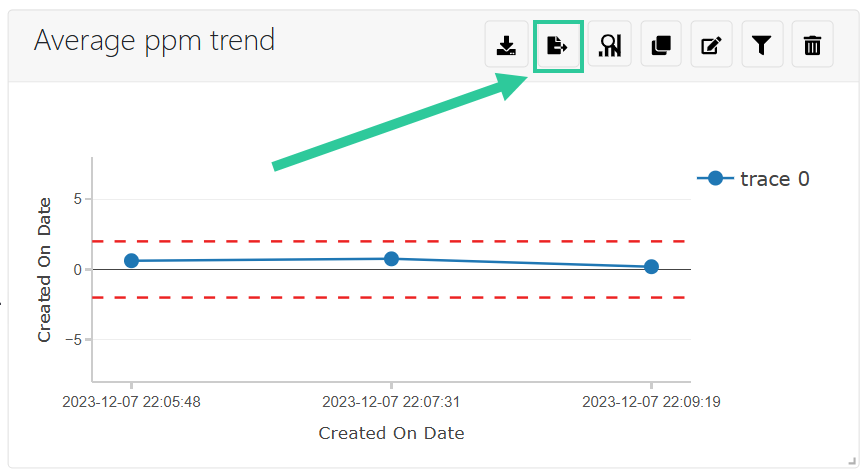
Task: Click the Average ppm trend title
Action: point(155,41)
